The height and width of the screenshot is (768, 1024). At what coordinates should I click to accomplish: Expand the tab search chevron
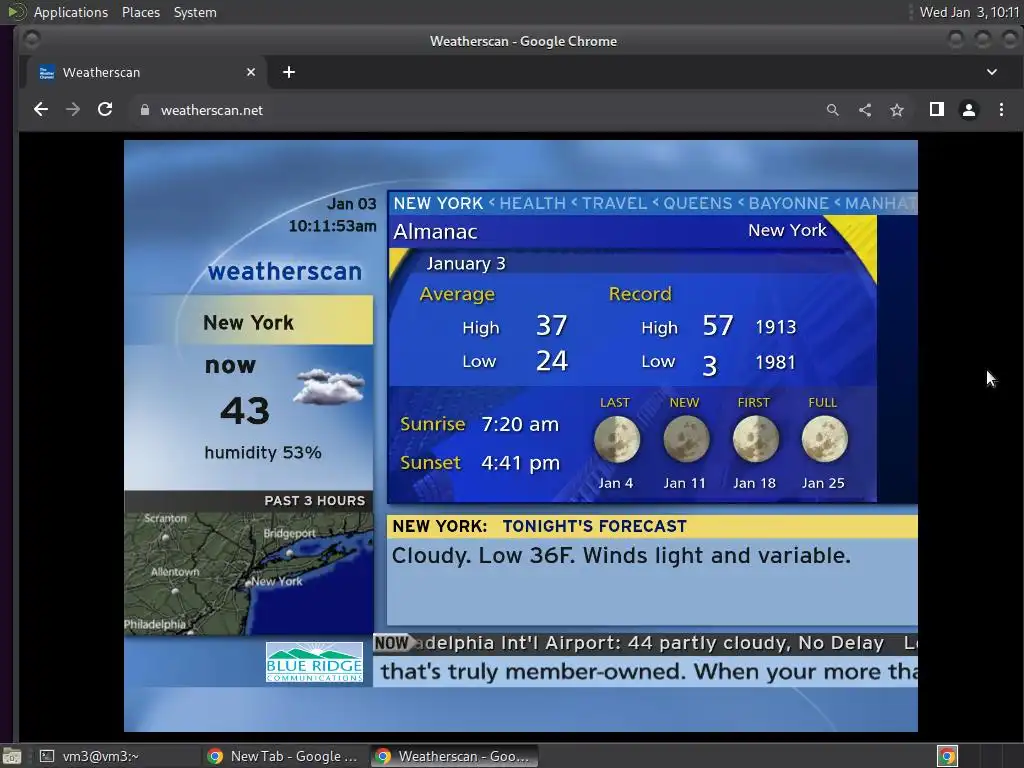click(x=991, y=72)
